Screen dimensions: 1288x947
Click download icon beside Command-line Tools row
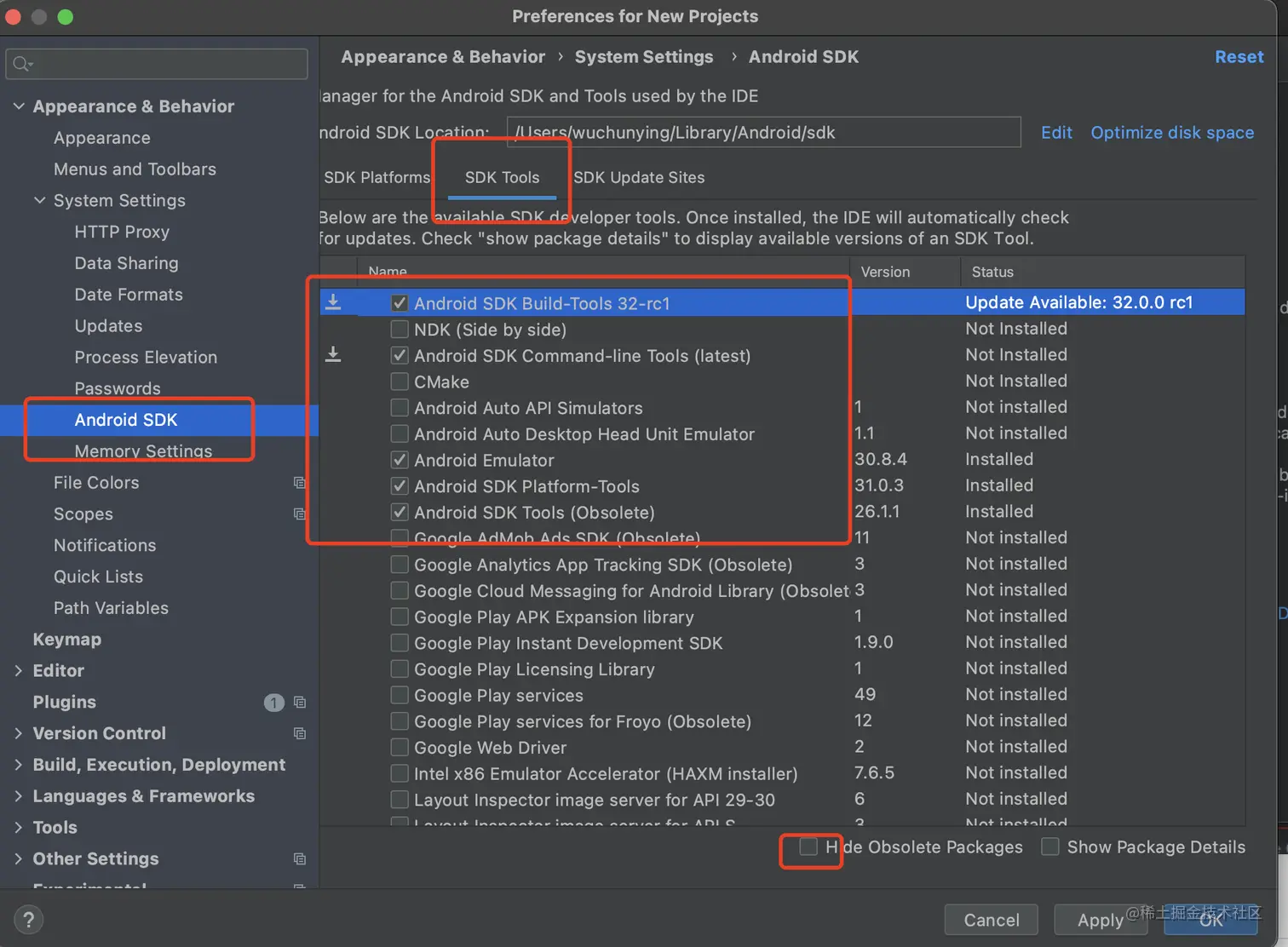tap(333, 354)
